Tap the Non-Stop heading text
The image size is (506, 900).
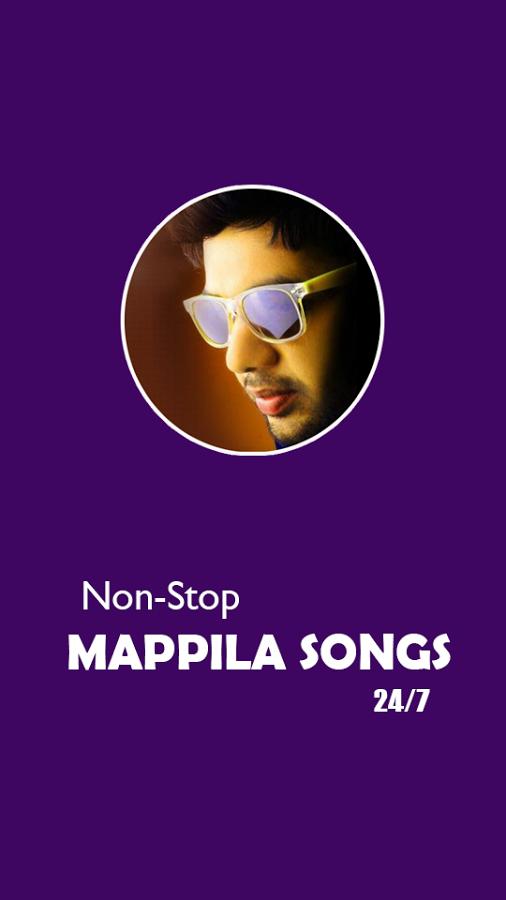click(x=161, y=598)
